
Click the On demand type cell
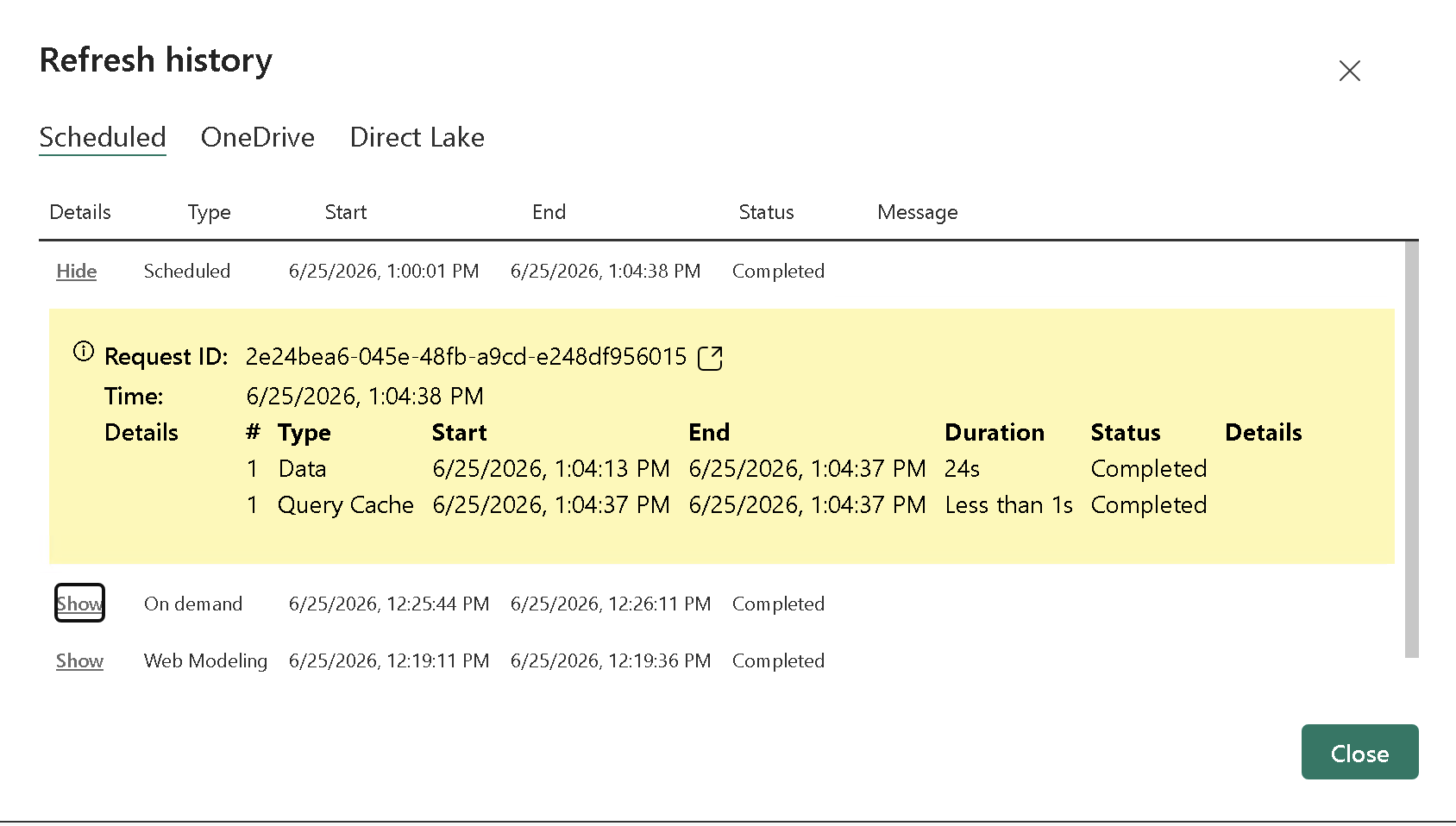[x=193, y=604]
